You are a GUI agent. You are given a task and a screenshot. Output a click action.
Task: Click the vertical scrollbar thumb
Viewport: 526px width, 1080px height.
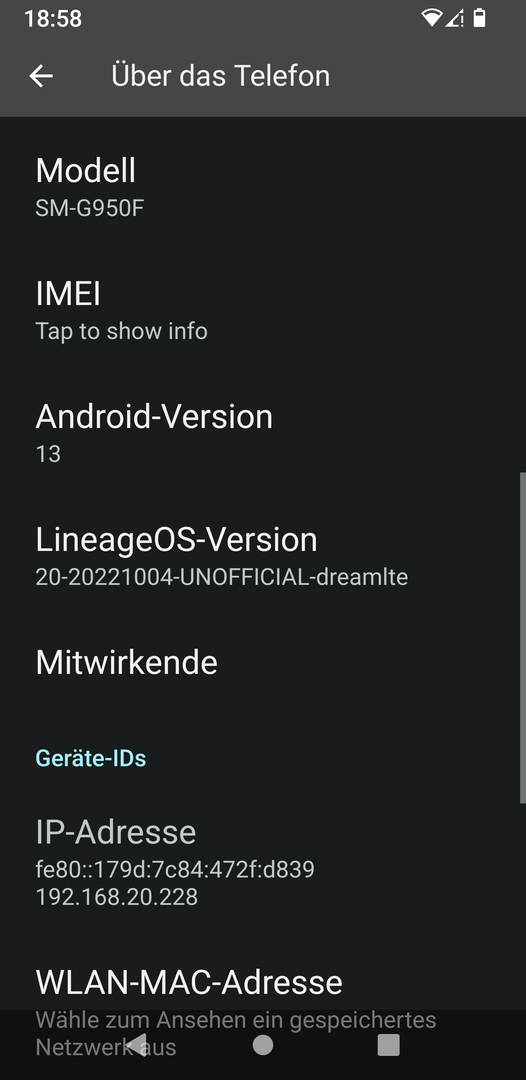[x=523, y=638]
